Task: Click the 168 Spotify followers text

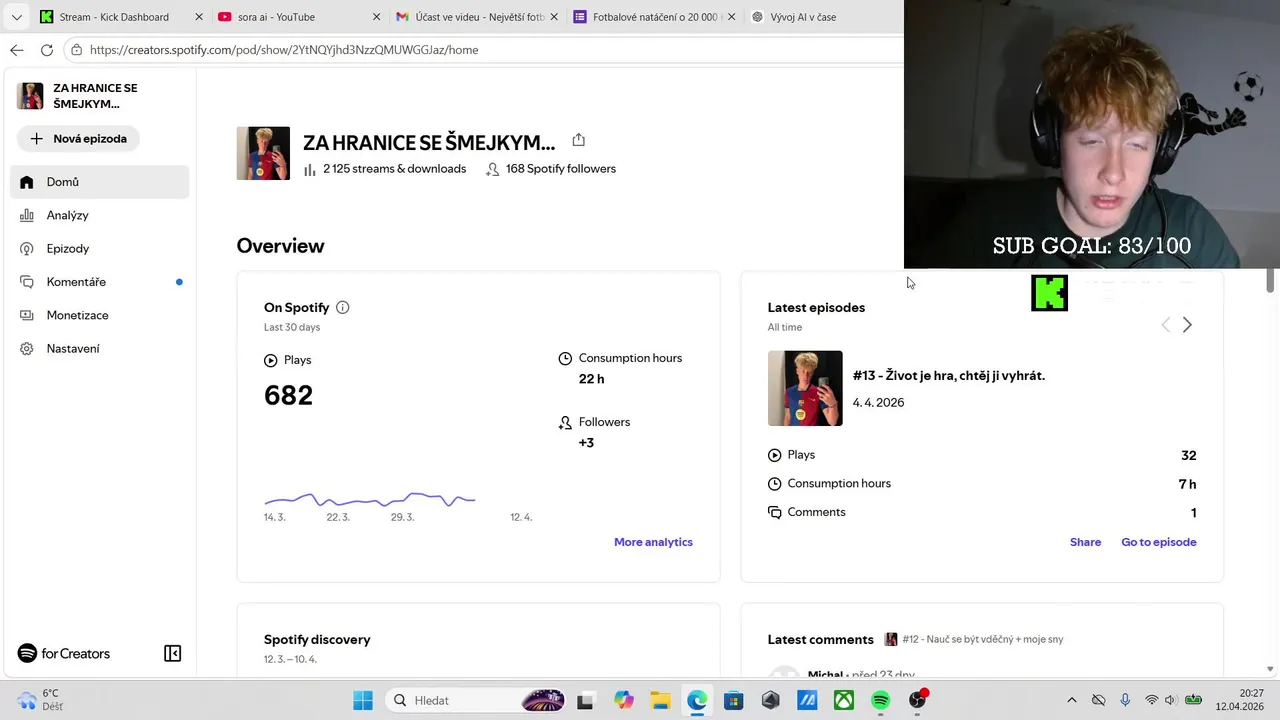Action: click(x=560, y=169)
